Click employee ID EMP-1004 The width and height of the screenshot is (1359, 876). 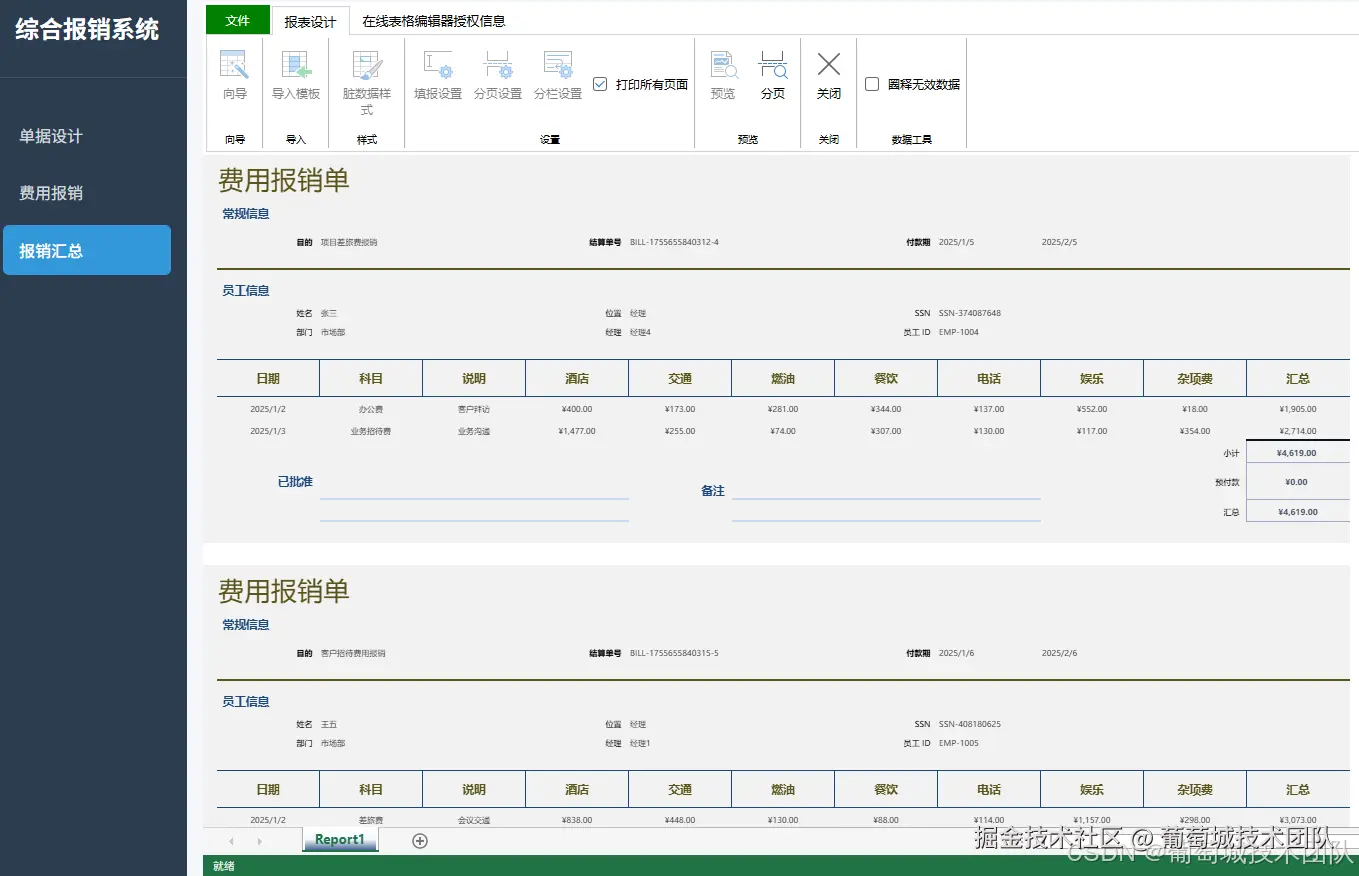959,332
